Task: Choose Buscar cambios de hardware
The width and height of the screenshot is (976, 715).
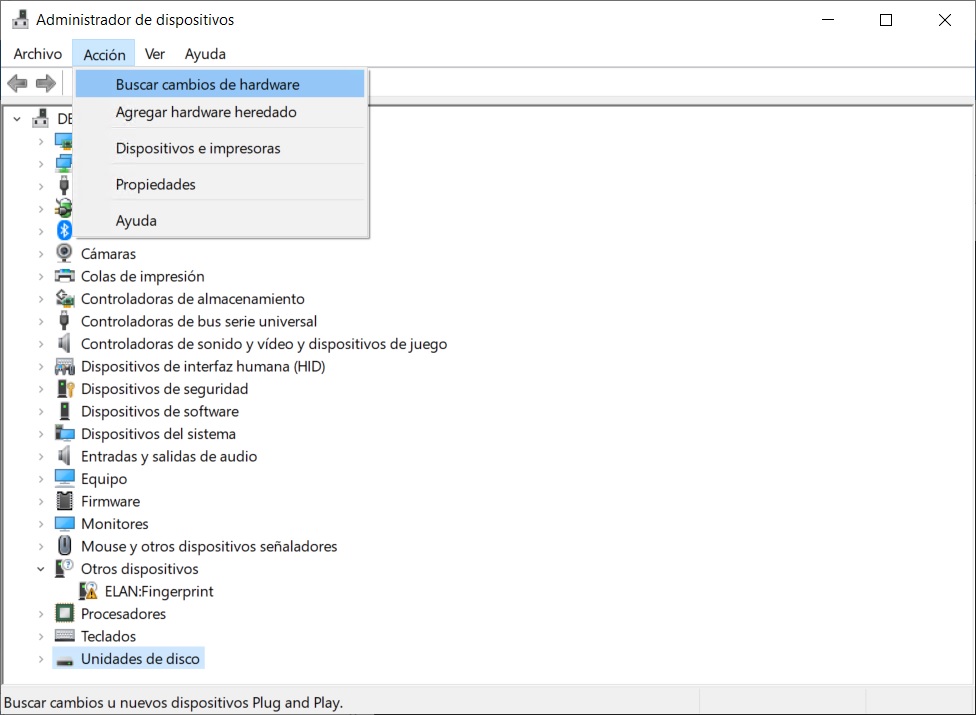Action: point(220,84)
